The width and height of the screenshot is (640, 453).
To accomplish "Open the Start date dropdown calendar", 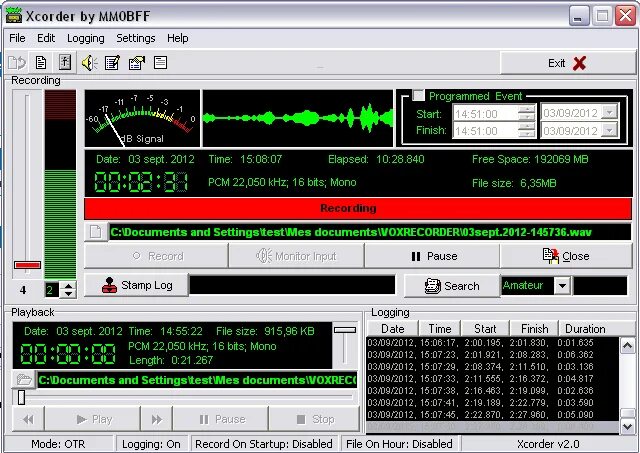I will [x=609, y=111].
